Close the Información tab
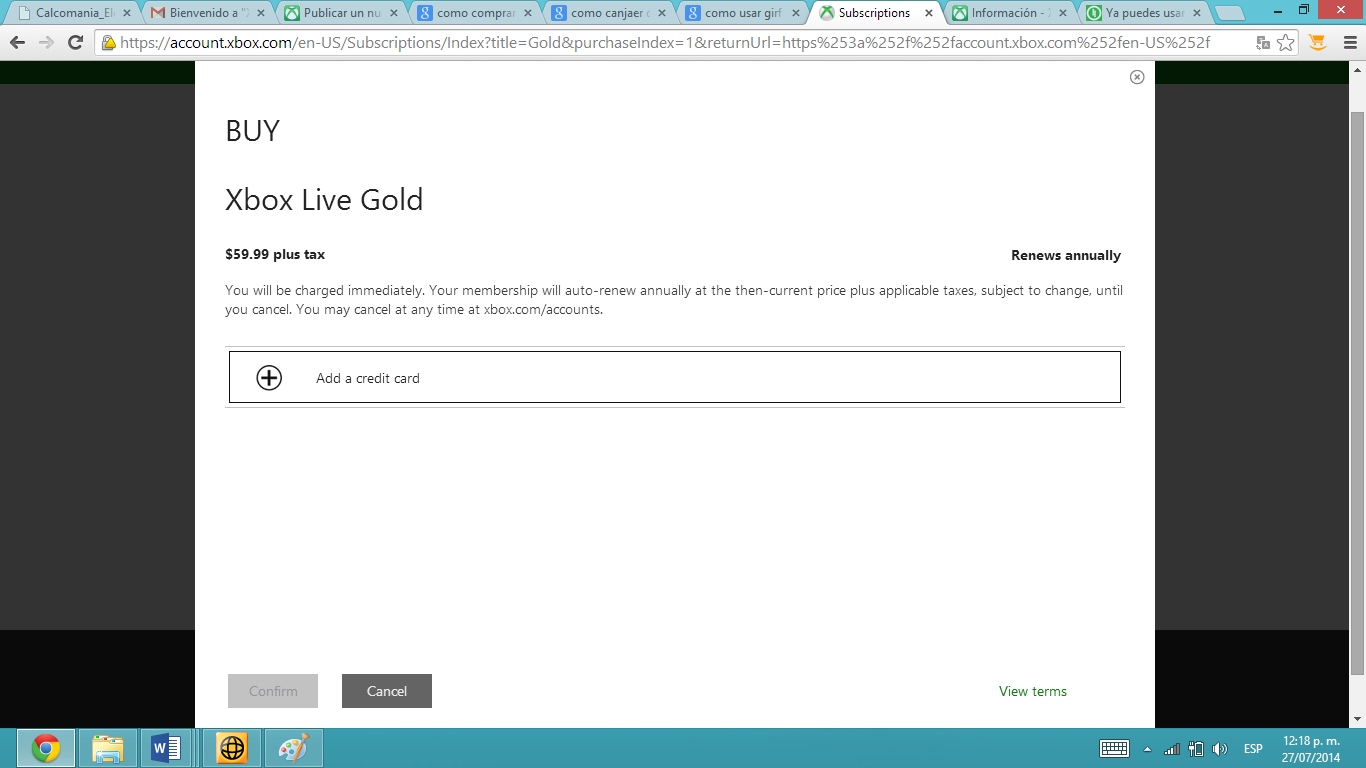This screenshot has height=768, width=1366. pos(1063,14)
